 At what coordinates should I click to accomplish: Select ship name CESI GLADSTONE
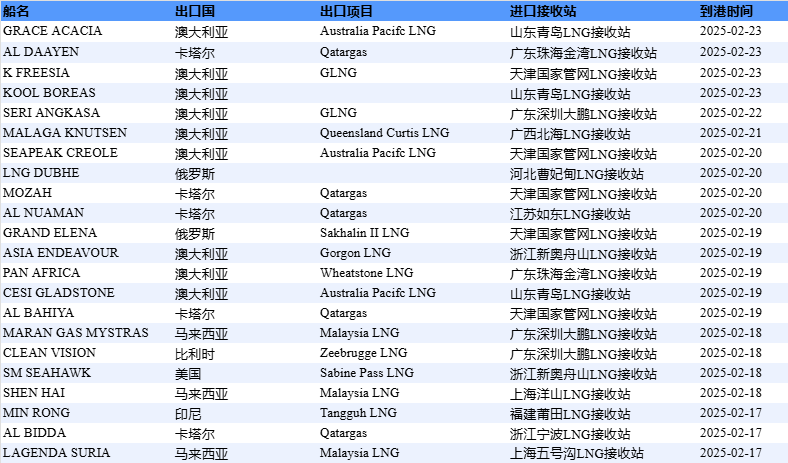click(59, 294)
